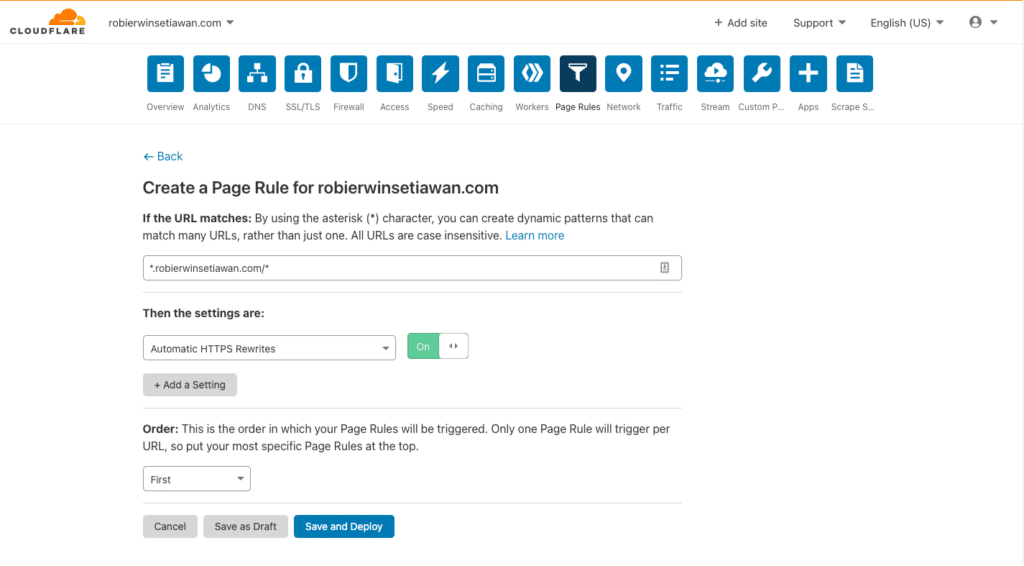The height and width of the screenshot is (566, 1024).
Task: Open the English (US) language dropdown
Action: click(906, 23)
